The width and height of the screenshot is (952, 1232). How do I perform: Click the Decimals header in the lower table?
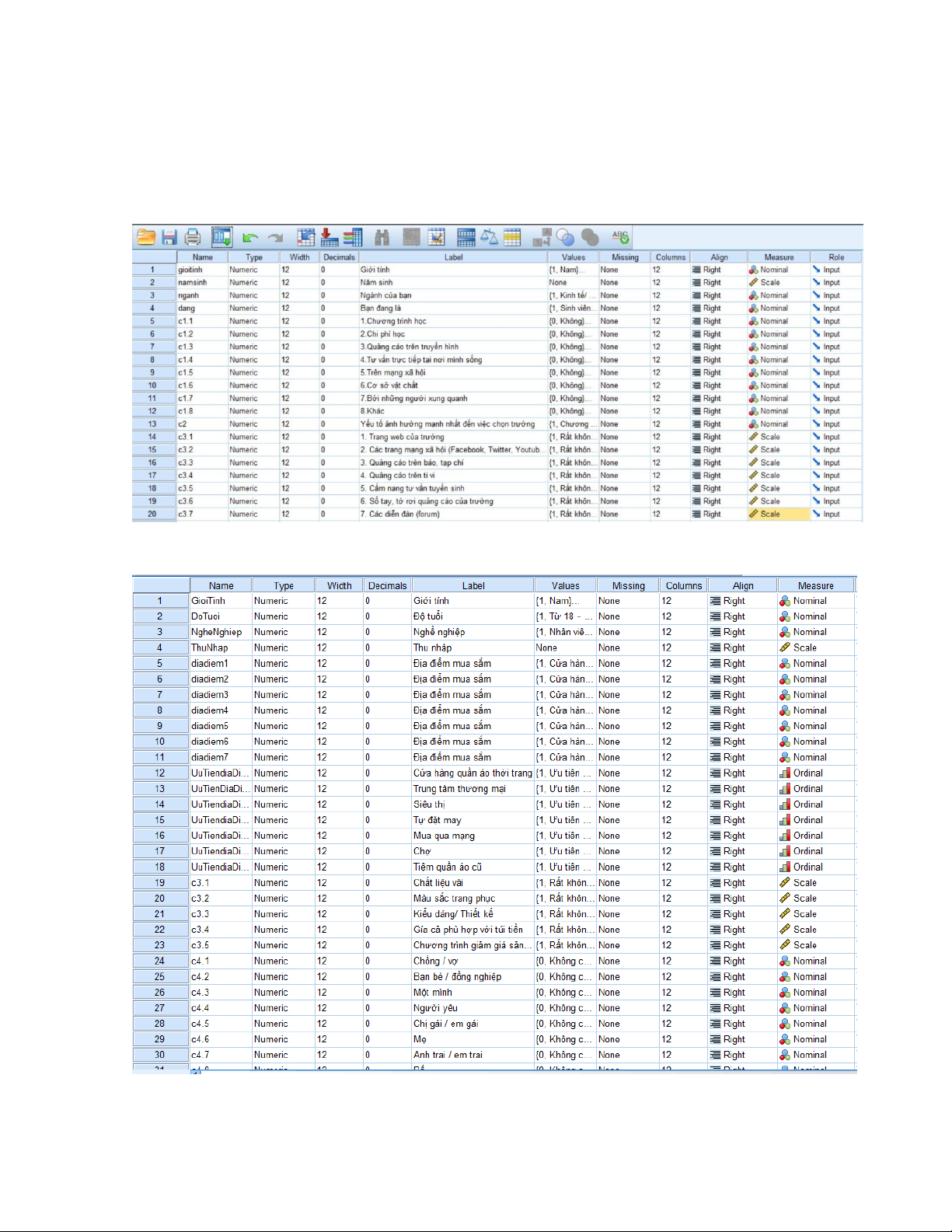click(x=387, y=586)
